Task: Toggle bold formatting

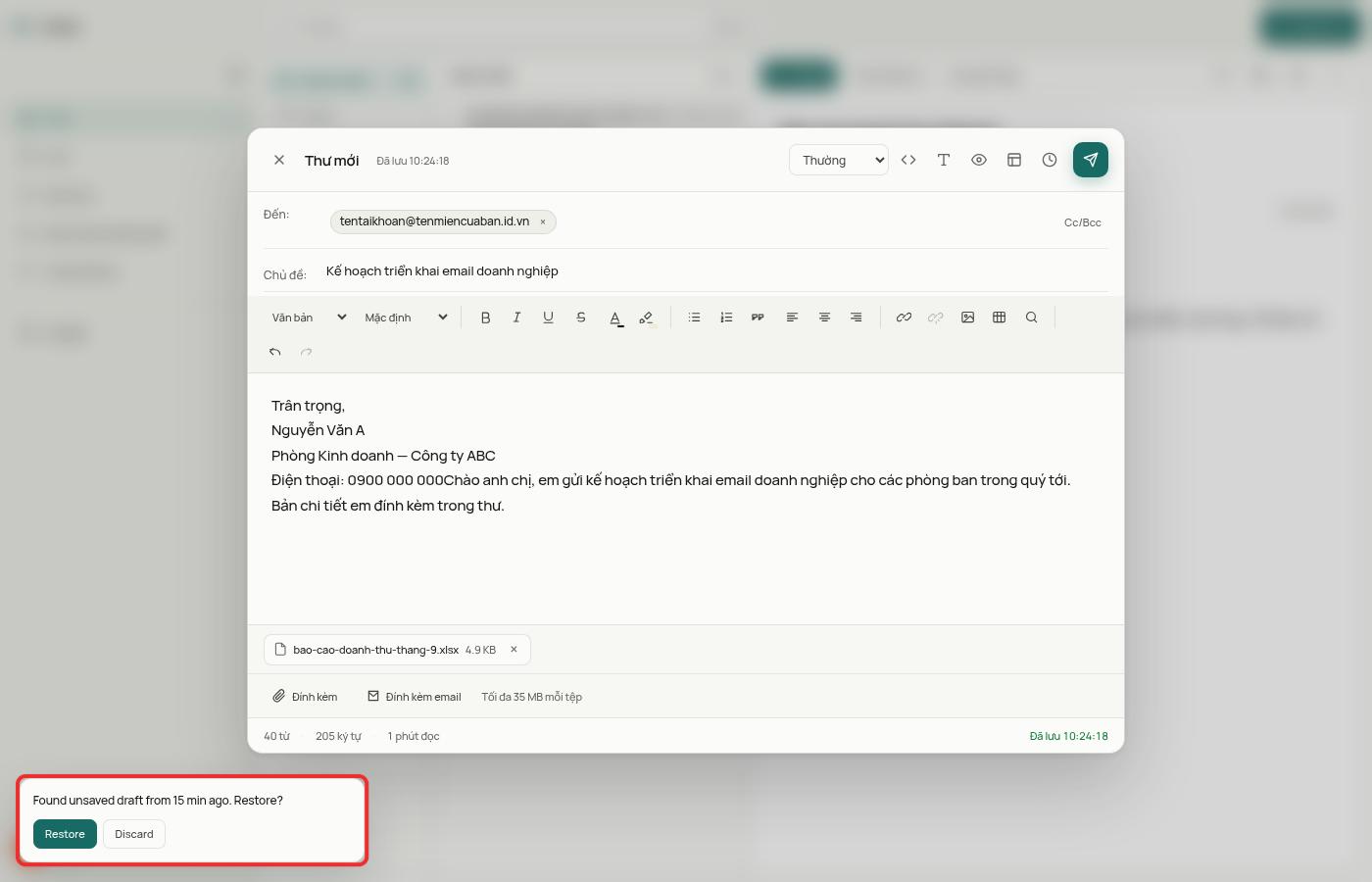Action: click(485, 318)
